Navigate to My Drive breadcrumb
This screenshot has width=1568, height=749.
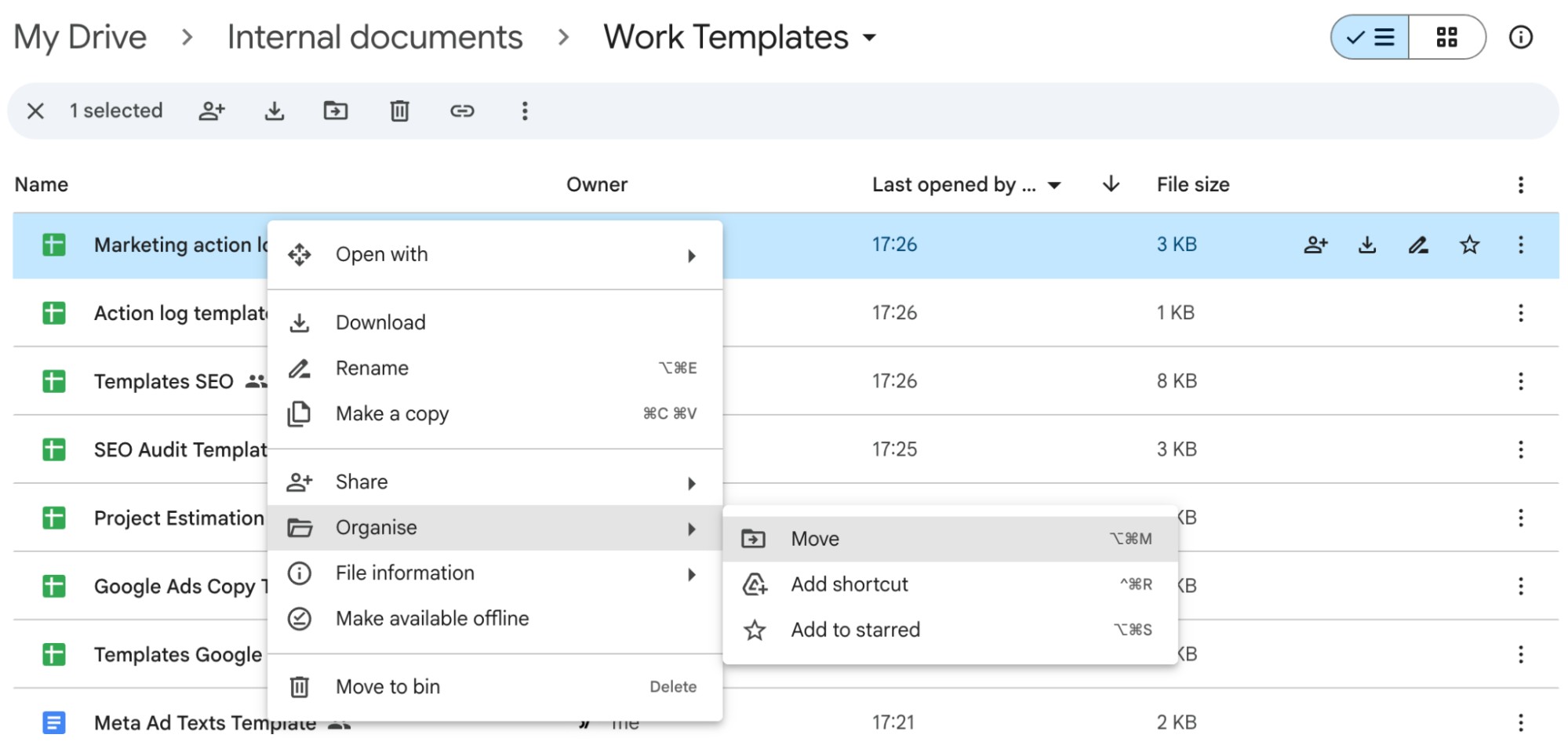coord(80,38)
